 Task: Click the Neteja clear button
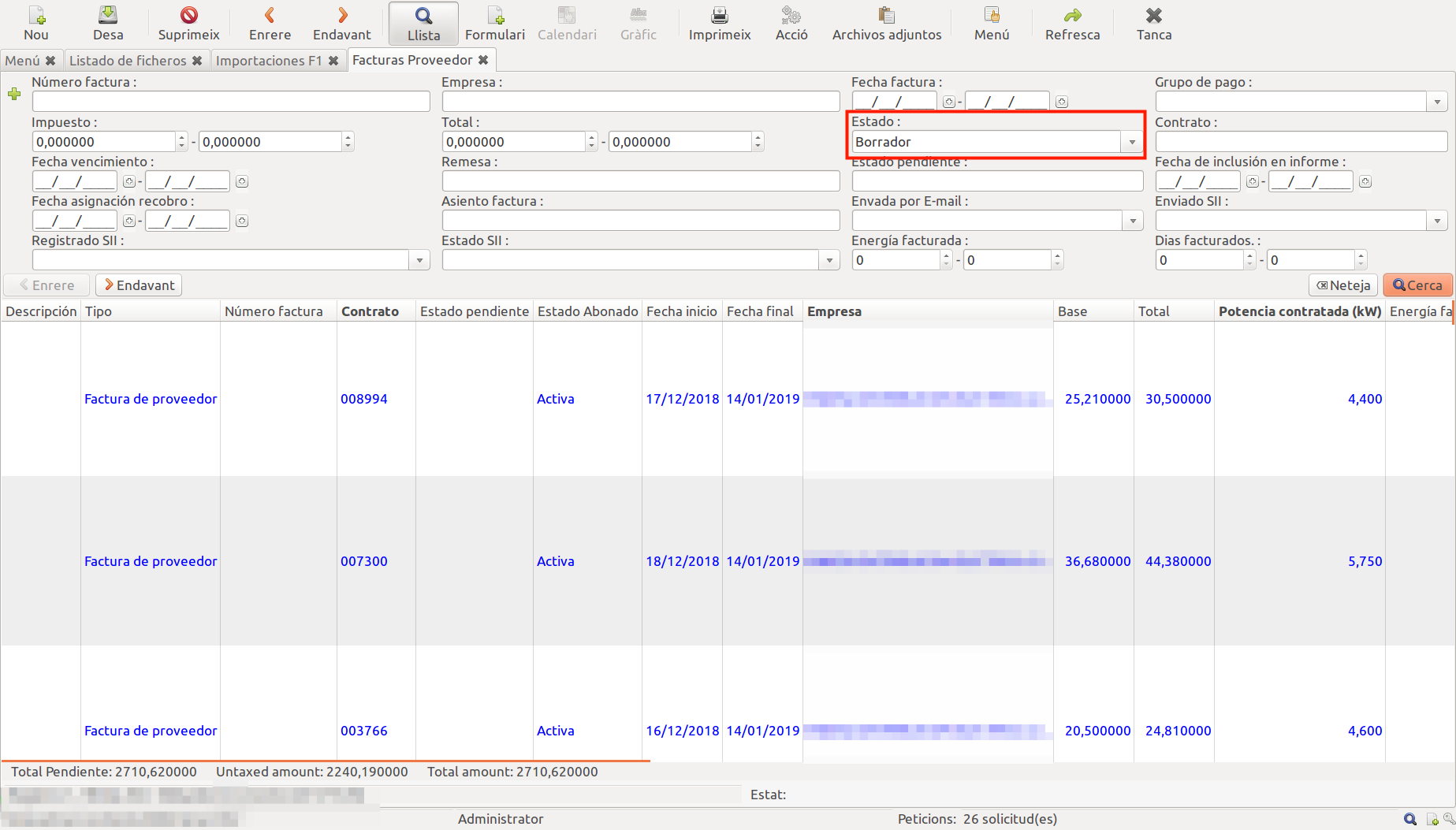1343,285
